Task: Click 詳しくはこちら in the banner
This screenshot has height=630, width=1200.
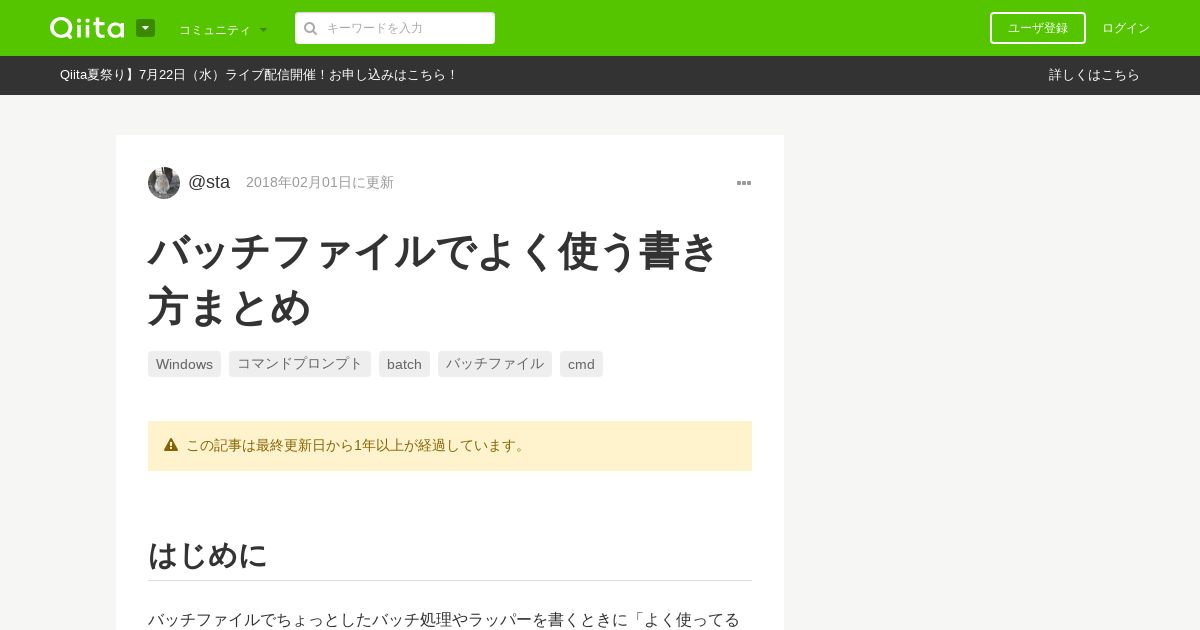Action: point(1094,75)
